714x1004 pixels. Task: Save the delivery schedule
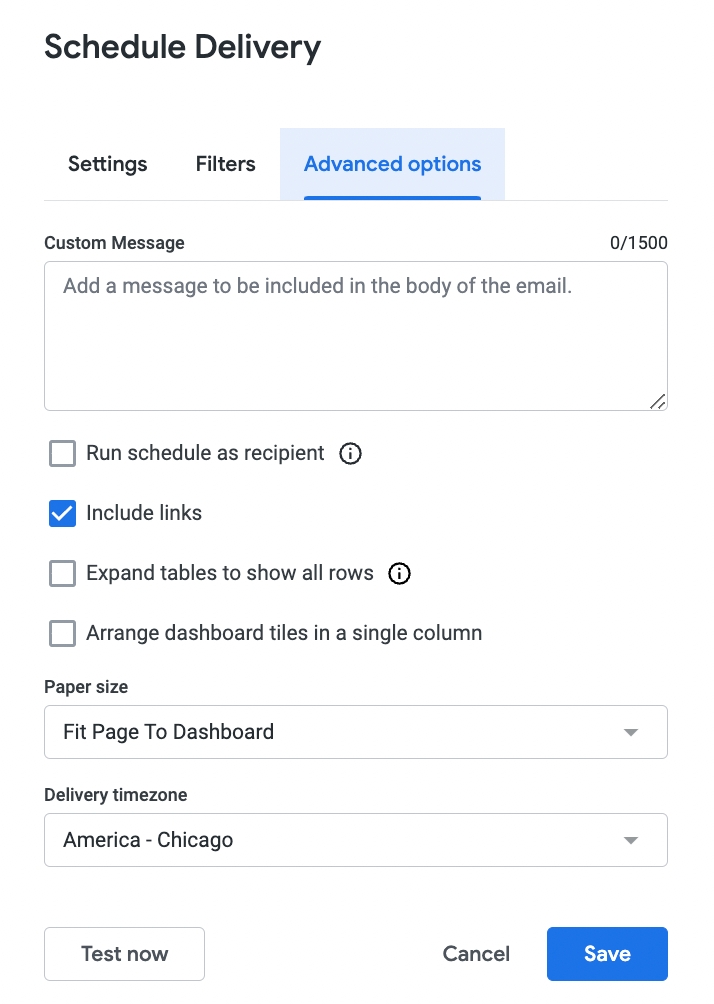(x=607, y=954)
